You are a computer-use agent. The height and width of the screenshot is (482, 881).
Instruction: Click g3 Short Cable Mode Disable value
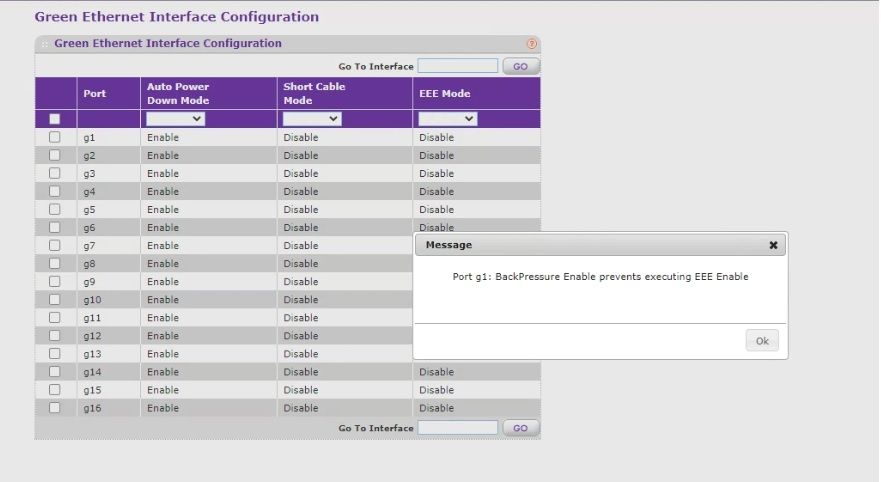[301, 173]
